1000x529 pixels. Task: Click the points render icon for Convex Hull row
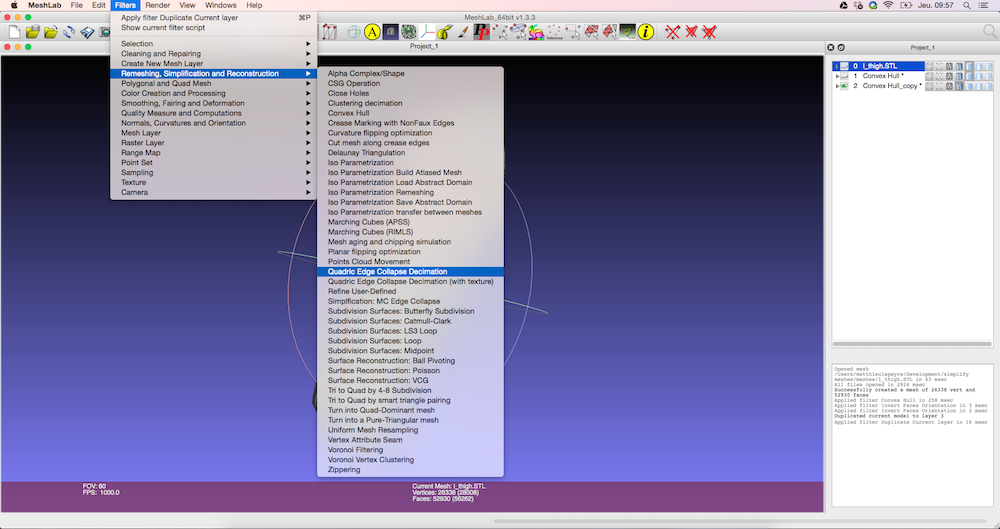(939, 76)
